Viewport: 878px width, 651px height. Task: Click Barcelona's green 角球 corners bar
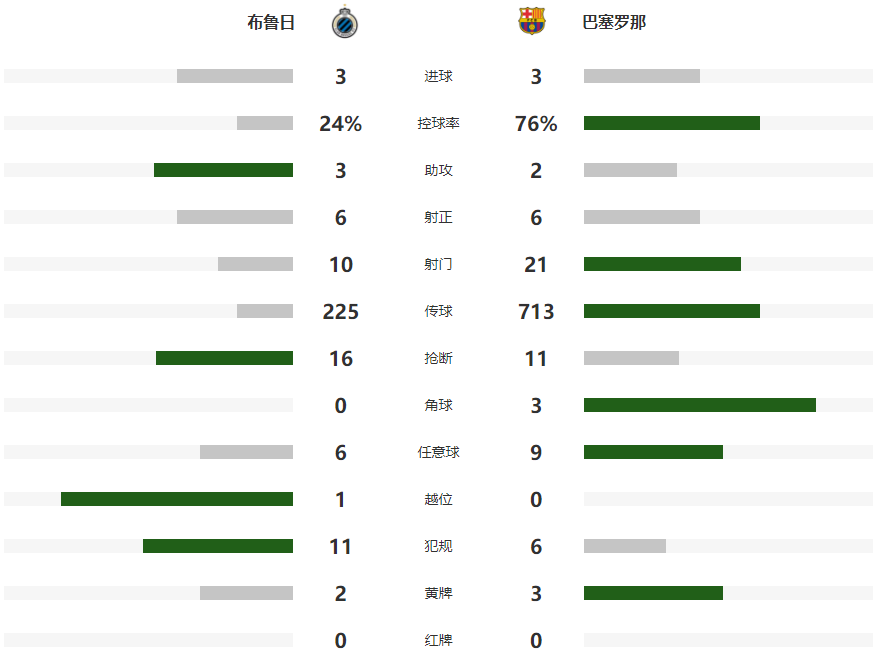pyautogui.click(x=699, y=405)
